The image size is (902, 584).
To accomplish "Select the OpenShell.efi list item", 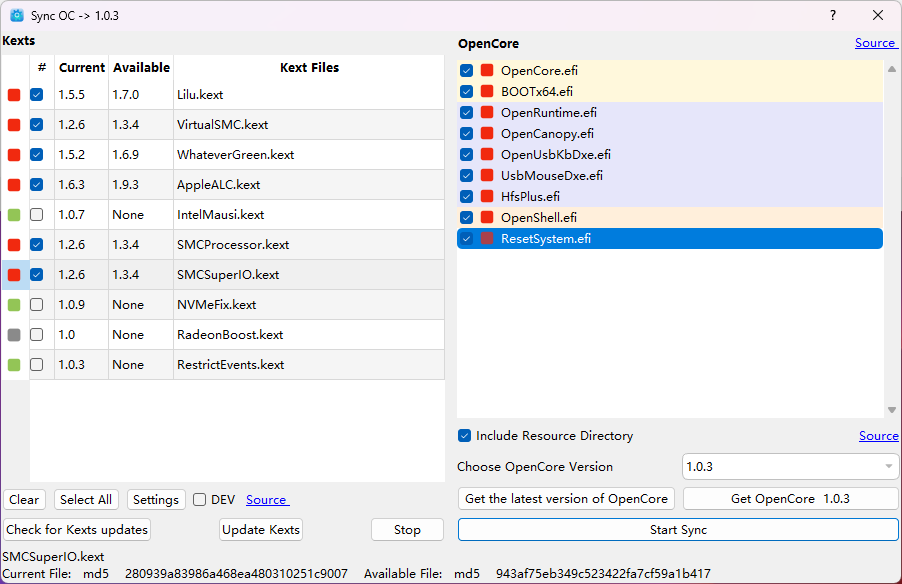I will coord(539,218).
